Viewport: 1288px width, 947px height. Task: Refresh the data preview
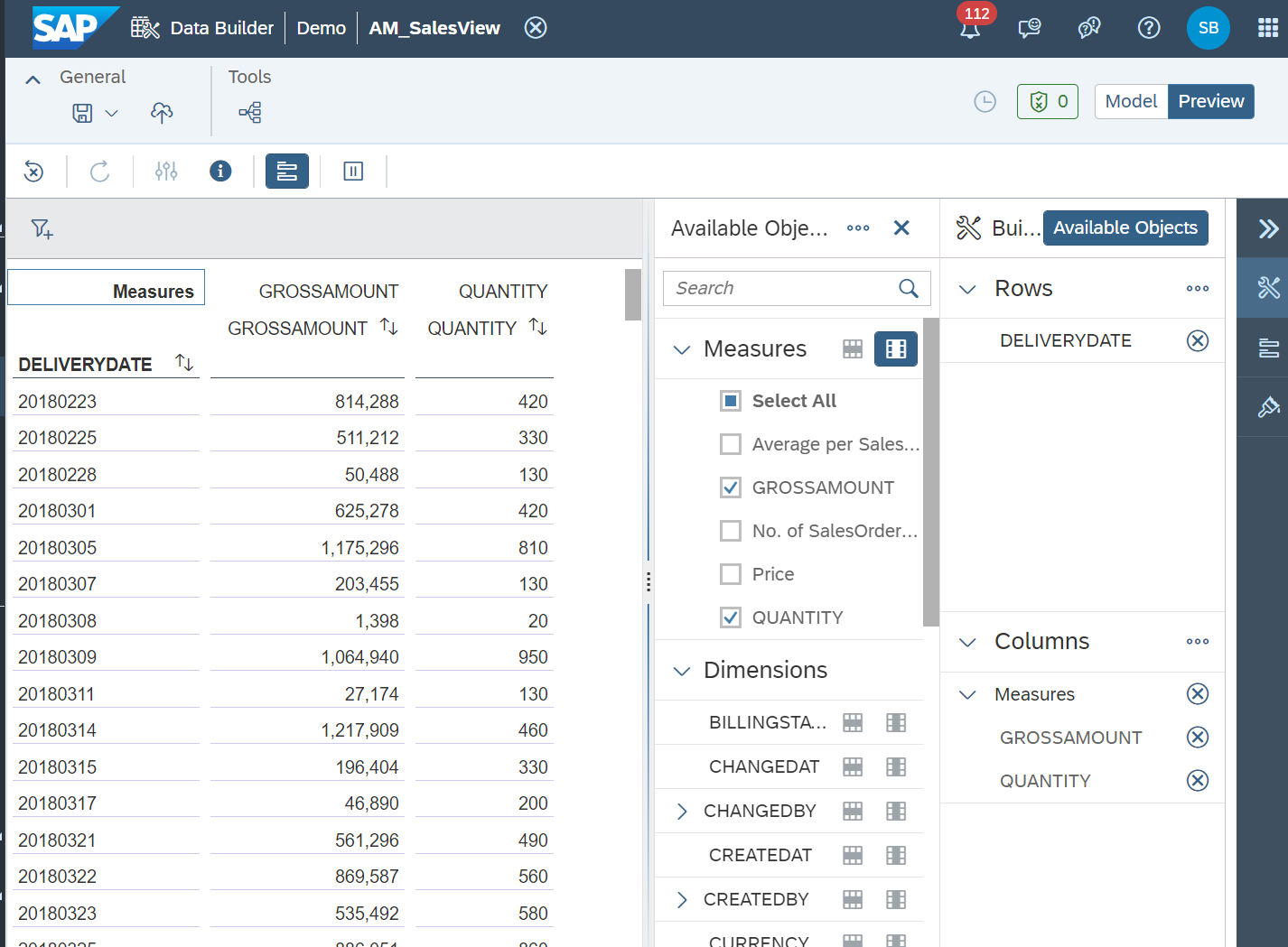(x=98, y=171)
